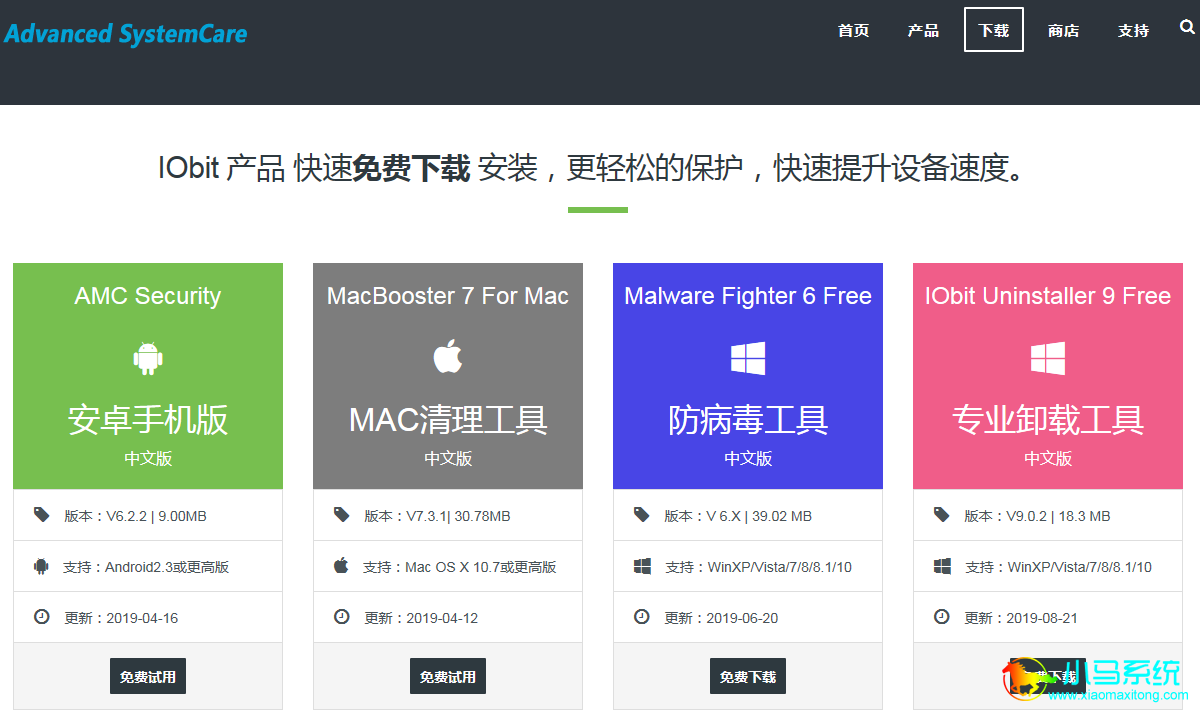The width and height of the screenshot is (1200, 715).
Task: Click 防病毒工具 heading
Action: (x=748, y=420)
